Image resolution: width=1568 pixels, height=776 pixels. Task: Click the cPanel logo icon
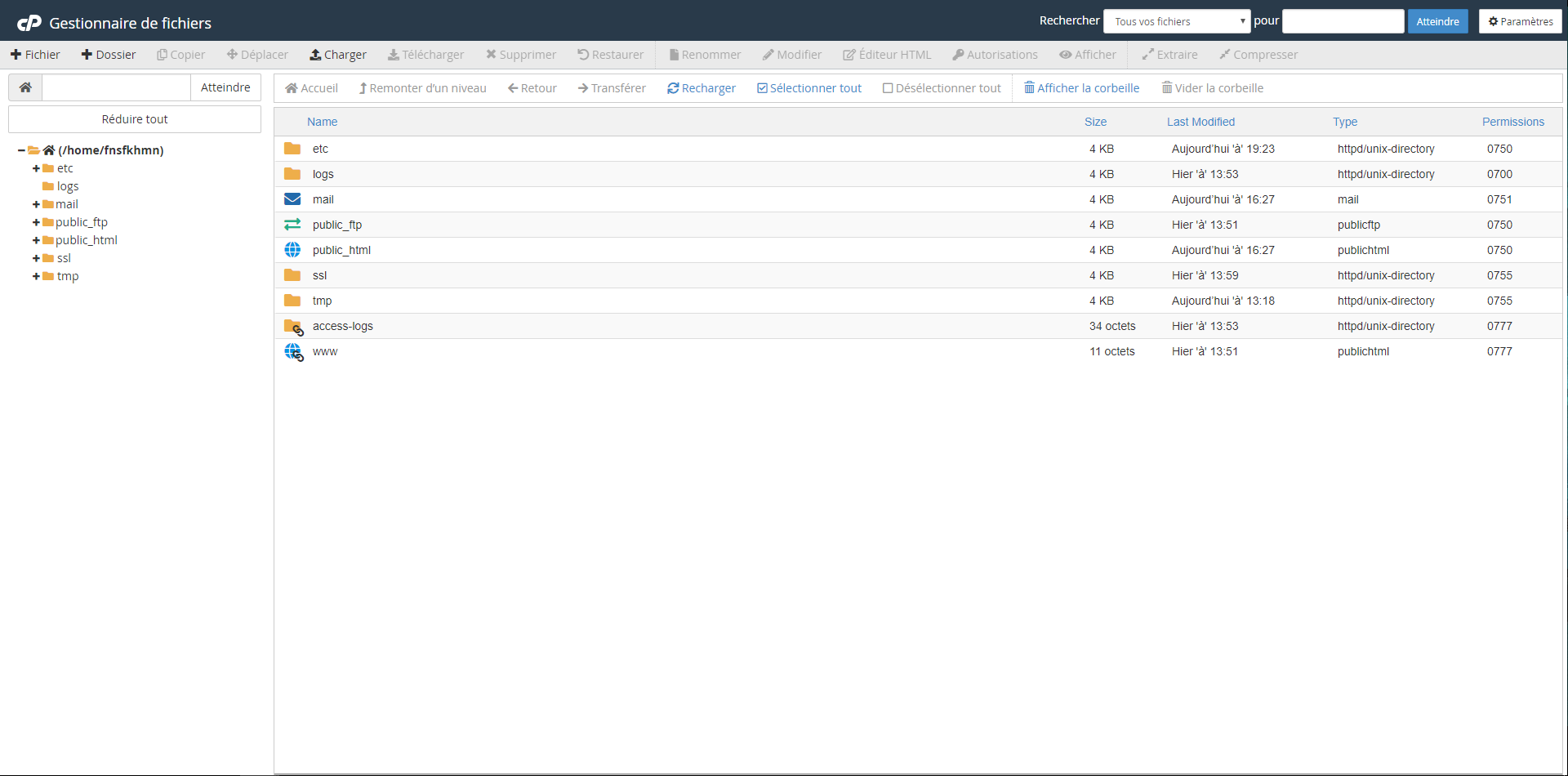(29, 23)
